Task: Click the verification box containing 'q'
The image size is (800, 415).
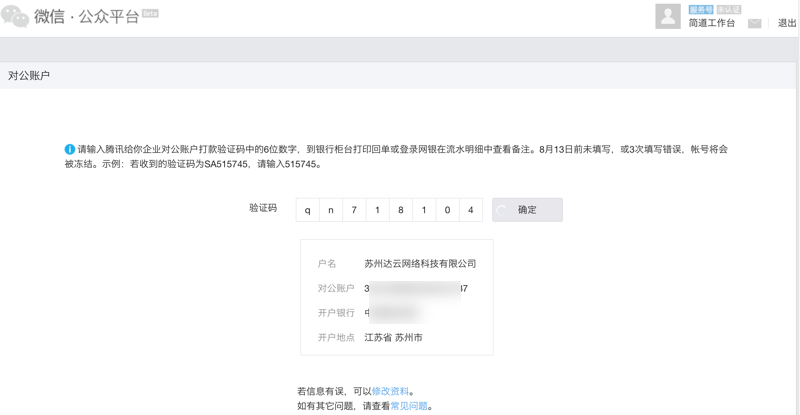Action: tap(308, 210)
